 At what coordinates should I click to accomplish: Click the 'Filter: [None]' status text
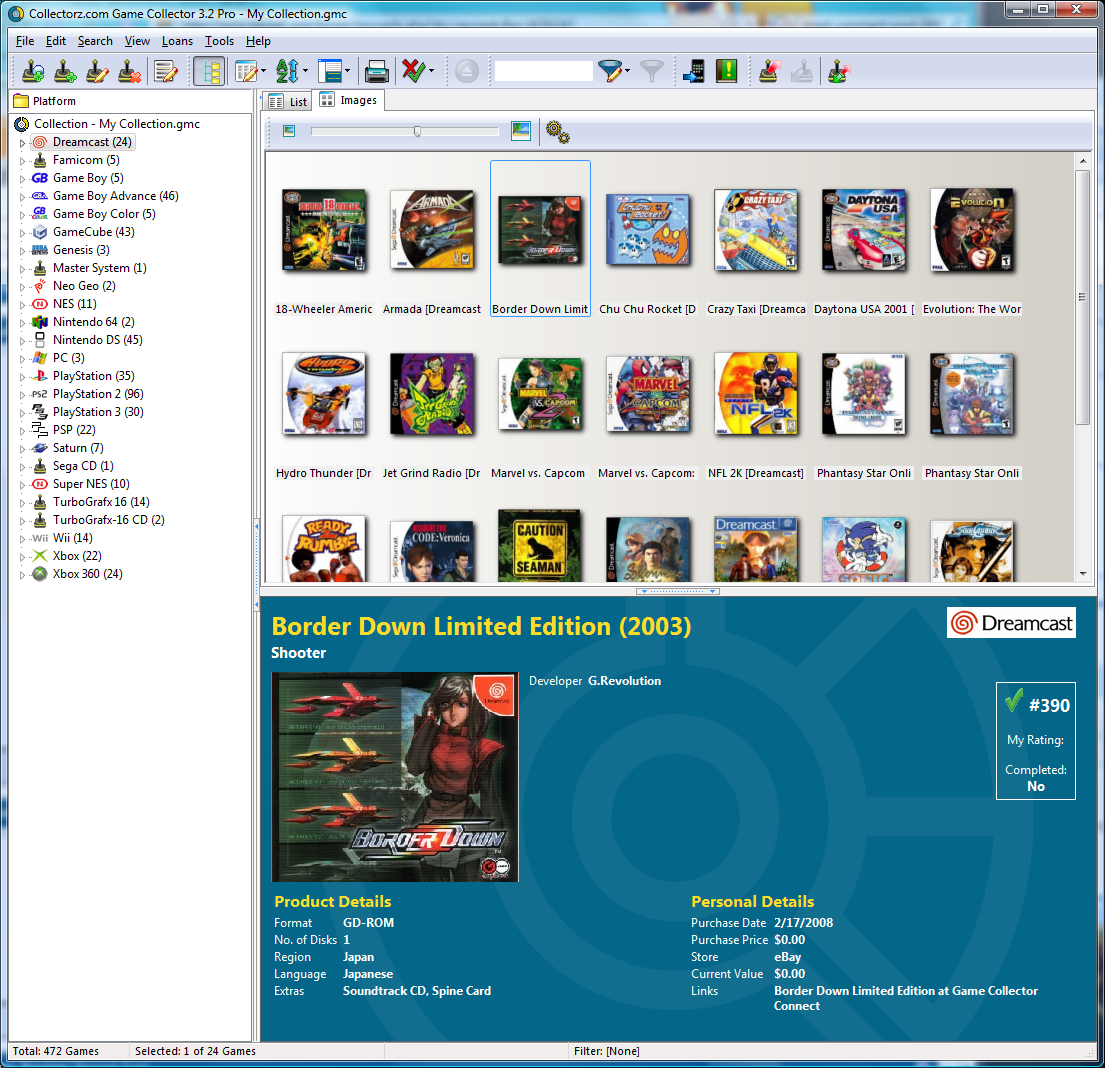607,1051
